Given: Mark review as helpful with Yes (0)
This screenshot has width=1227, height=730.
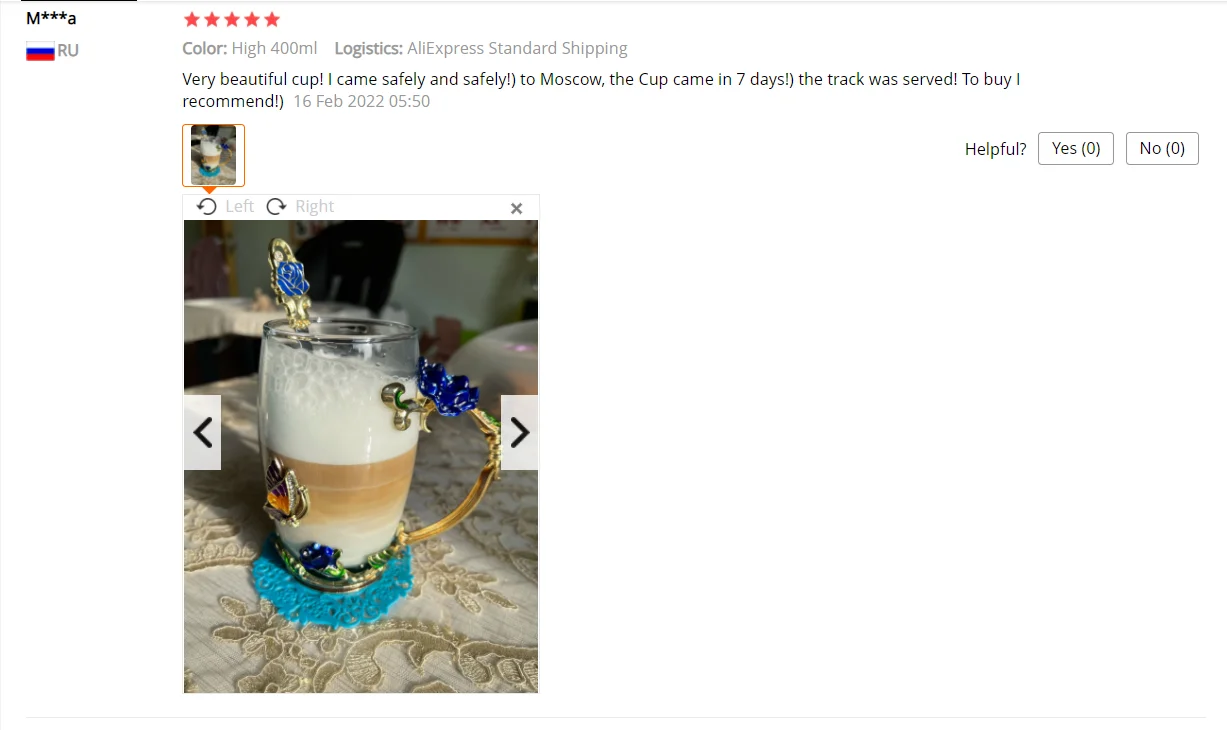Looking at the screenshot, I should point(1076,148).
